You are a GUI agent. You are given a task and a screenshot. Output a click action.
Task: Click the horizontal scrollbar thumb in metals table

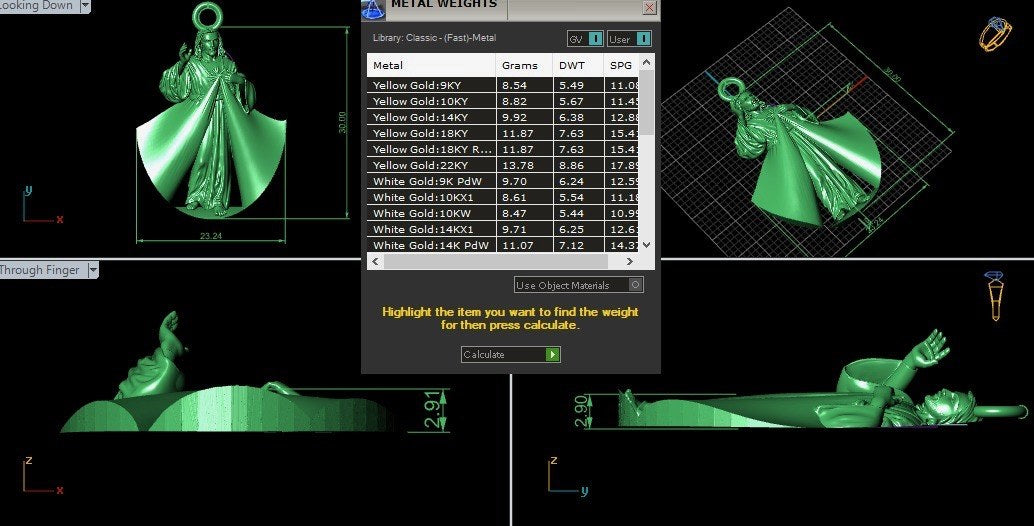pyautogui.click(x=495, y=261)
